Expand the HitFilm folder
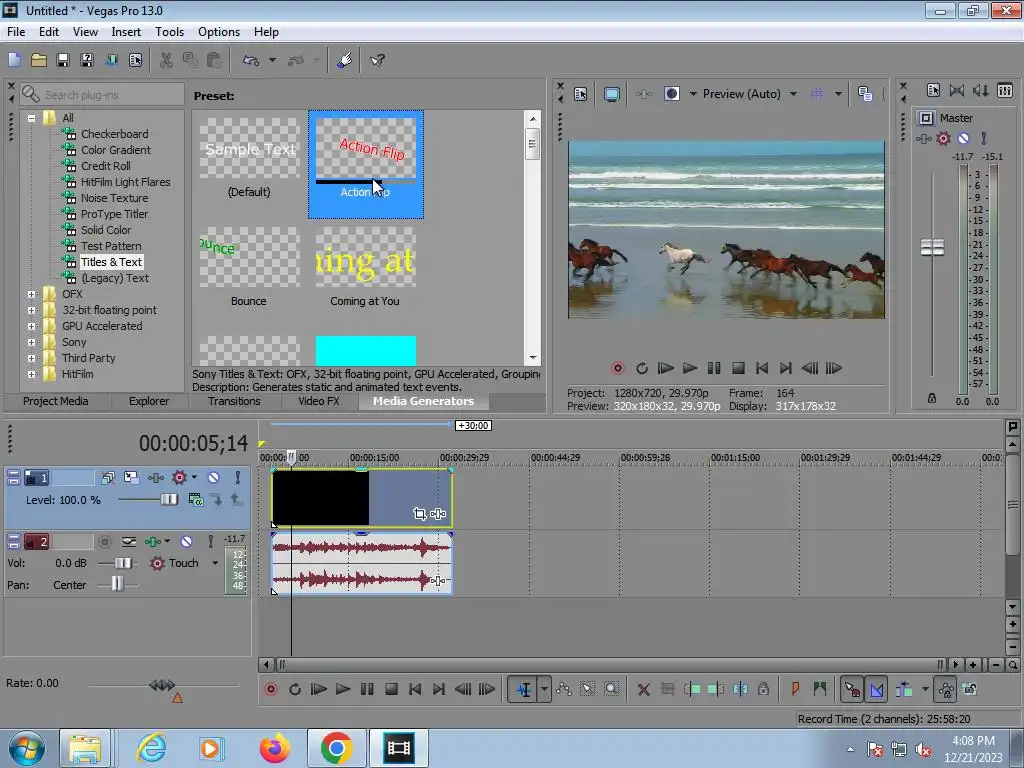This screenshot has height=768, width=1024. (x=31, y=374)
